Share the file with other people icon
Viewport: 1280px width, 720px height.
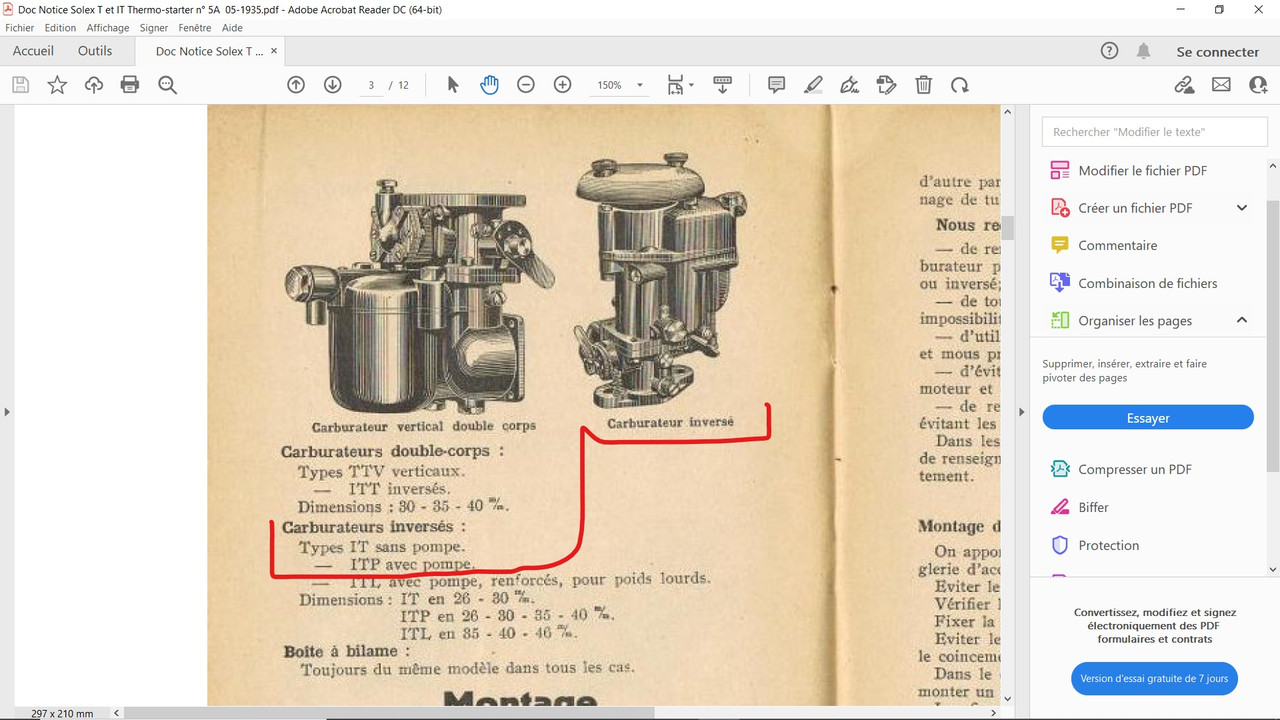(x=1258, y=85)
